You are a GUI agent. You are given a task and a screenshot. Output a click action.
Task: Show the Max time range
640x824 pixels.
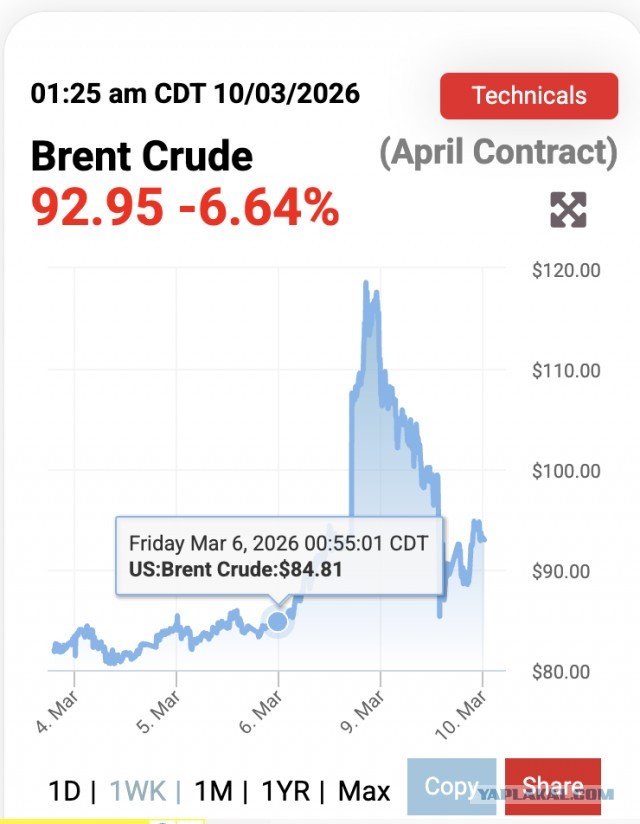364,790
